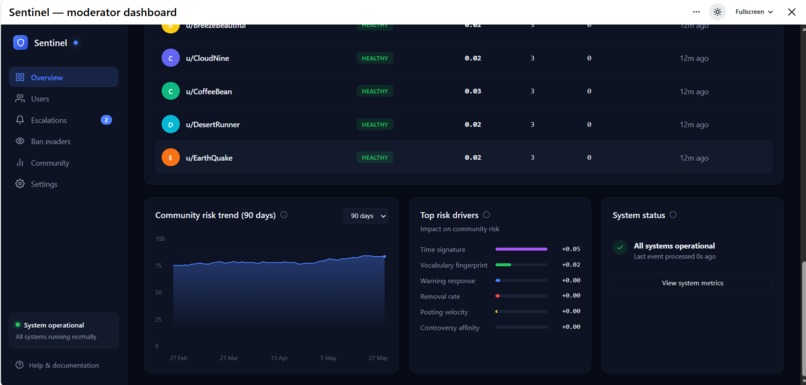Click the u/EarthQuake orange avatar
806x385 pixels.
[171, 158]
